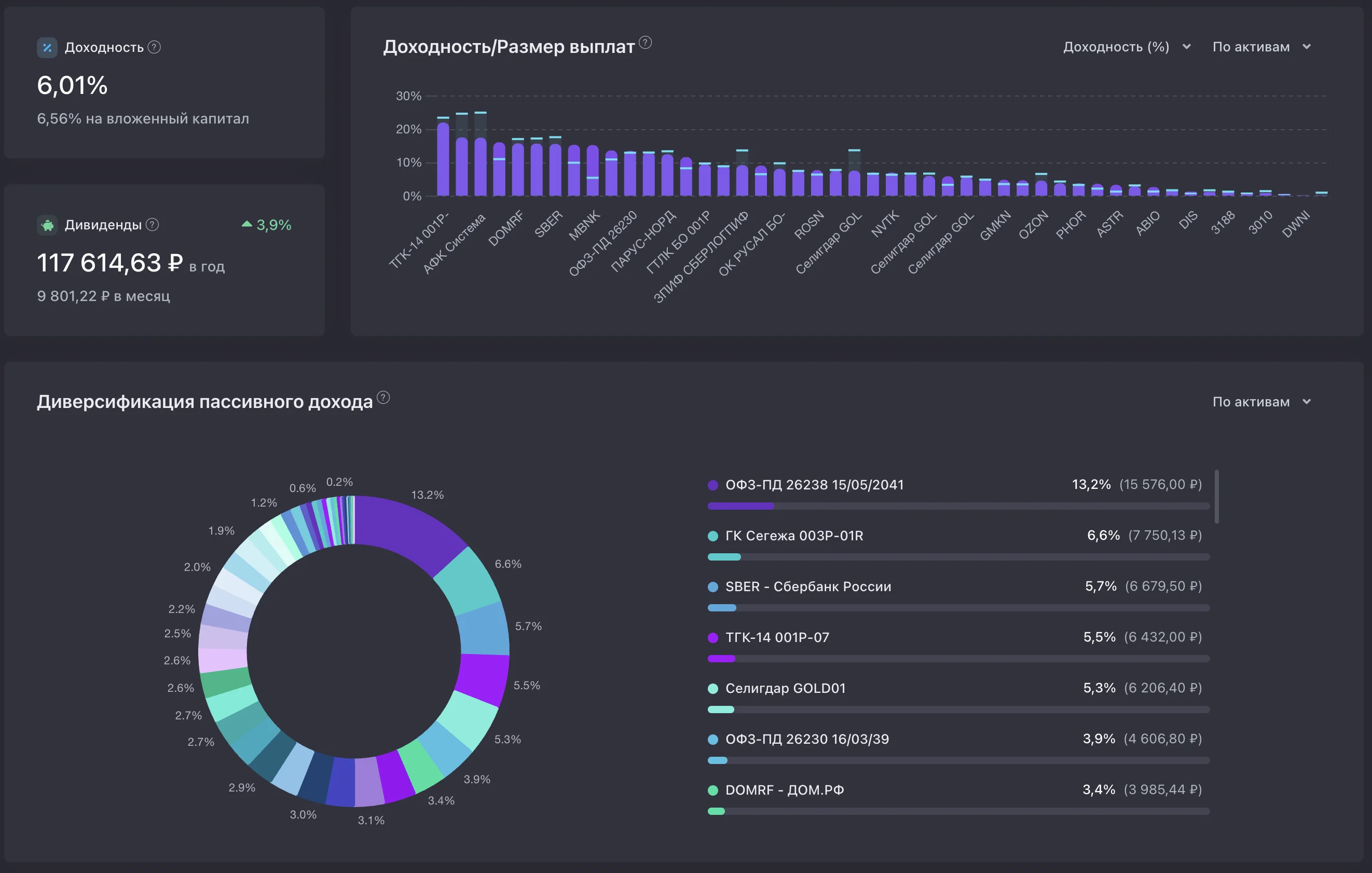Click the first bar labeled ТГК-14 001P-

(443, 159)
